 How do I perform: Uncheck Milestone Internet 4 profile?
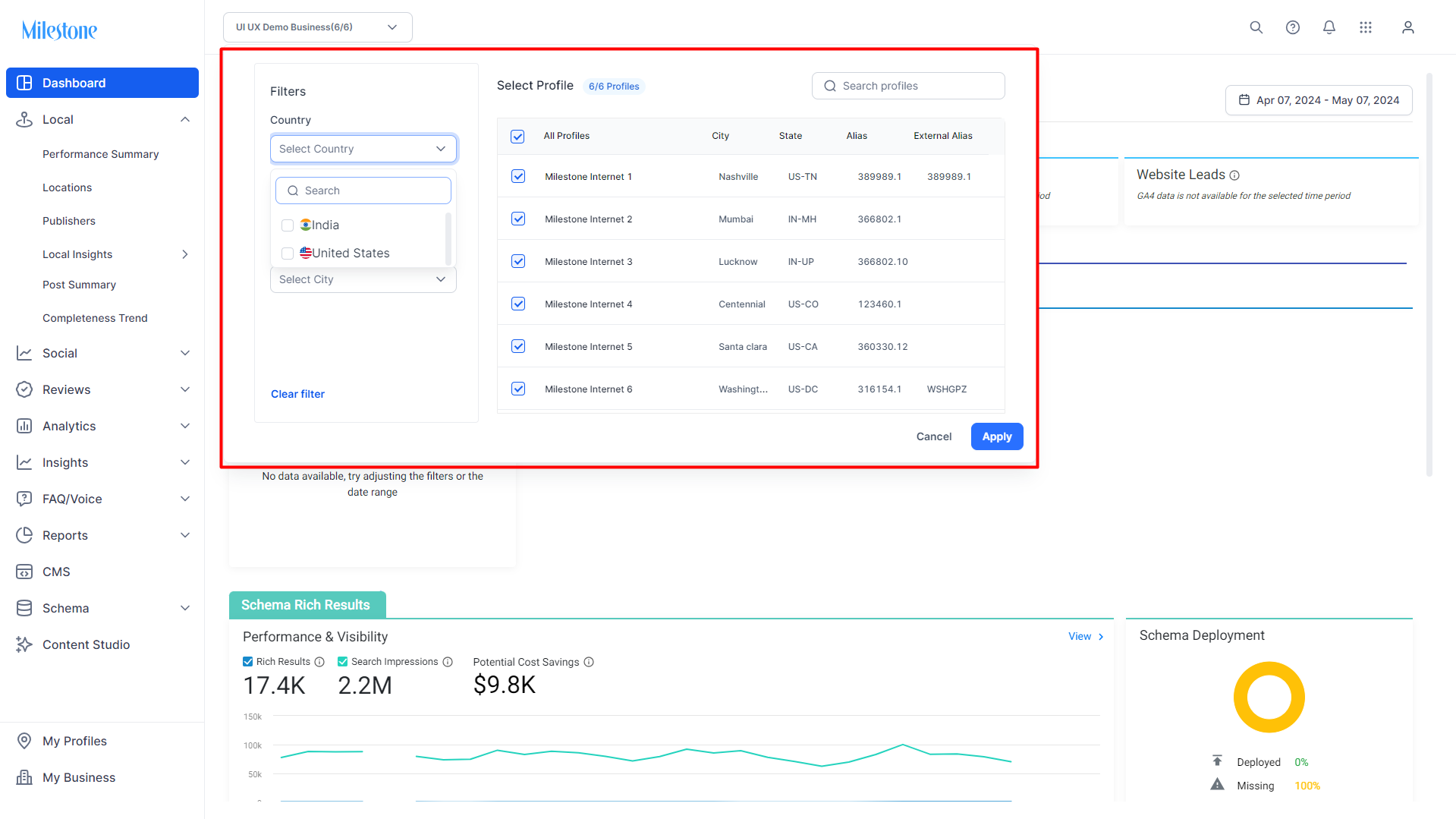tap(518, 304)
